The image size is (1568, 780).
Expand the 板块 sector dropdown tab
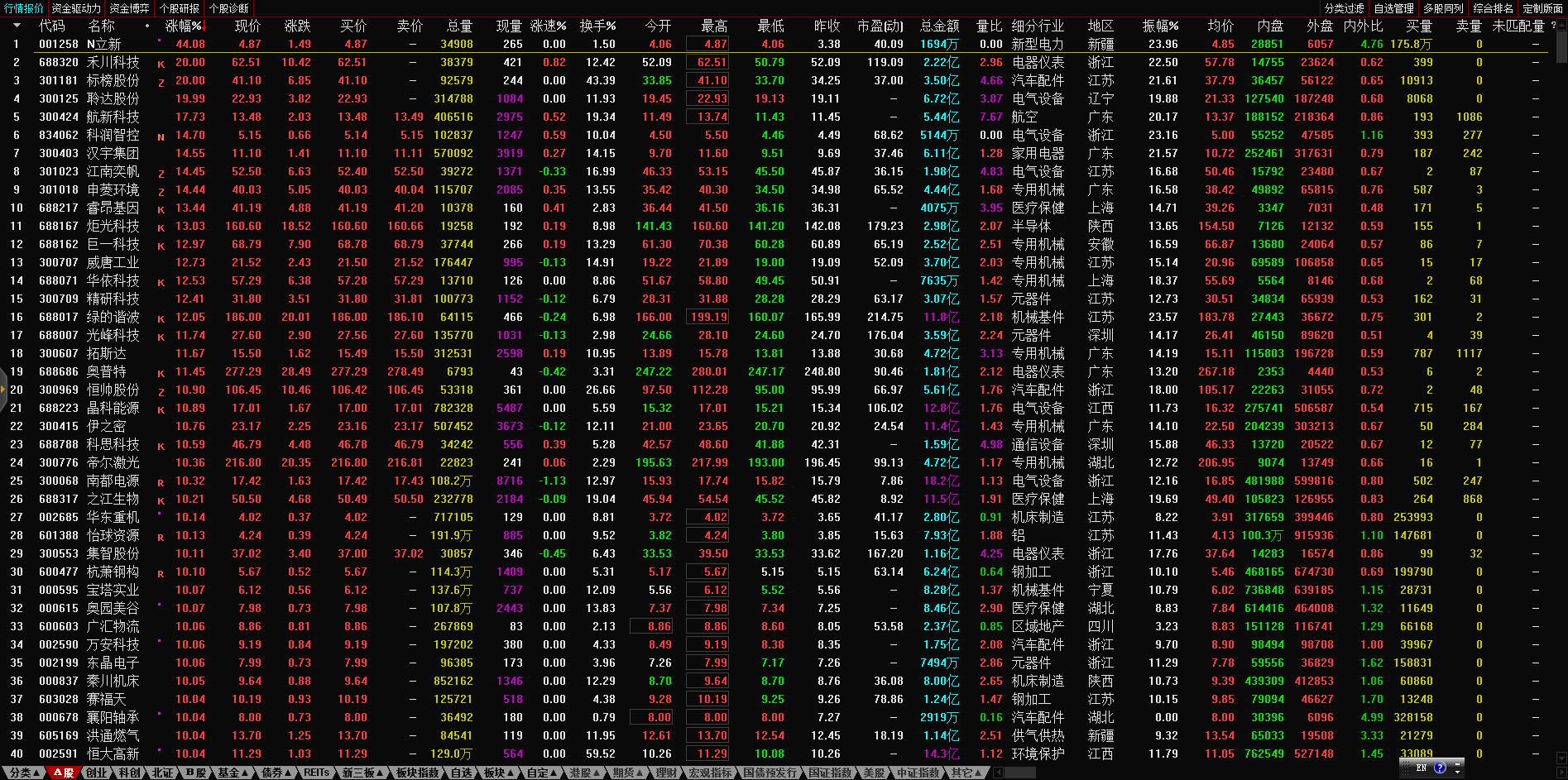coord(498,773)
